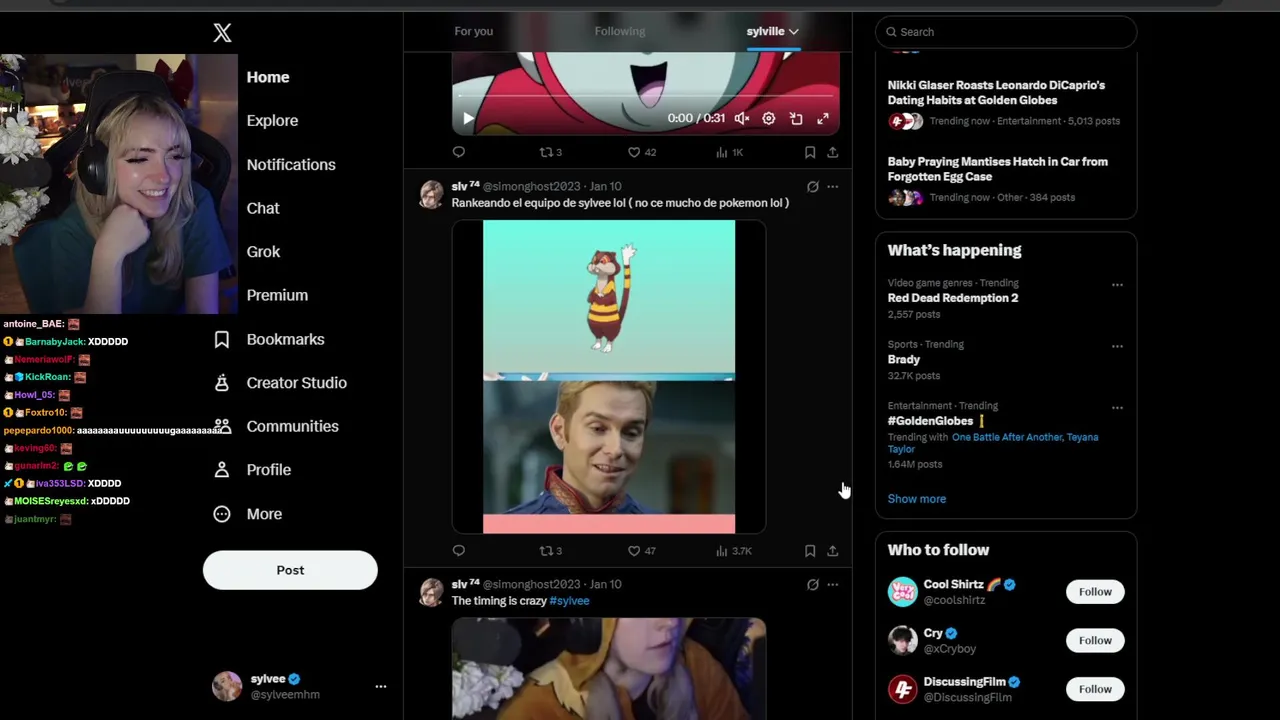Open sylvee account menu dots
The width and height of the screenshot is (1280, 720).
(380, 687)
